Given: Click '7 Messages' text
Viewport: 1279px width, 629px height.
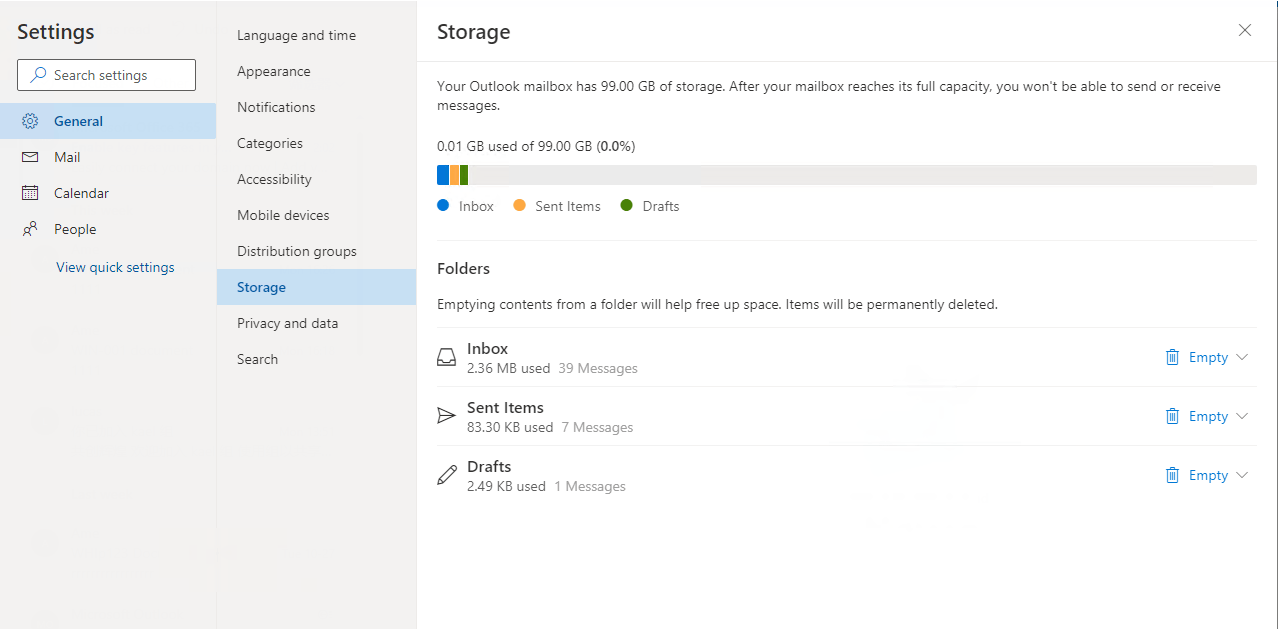Looking at the screenshot, I should 597,427.
